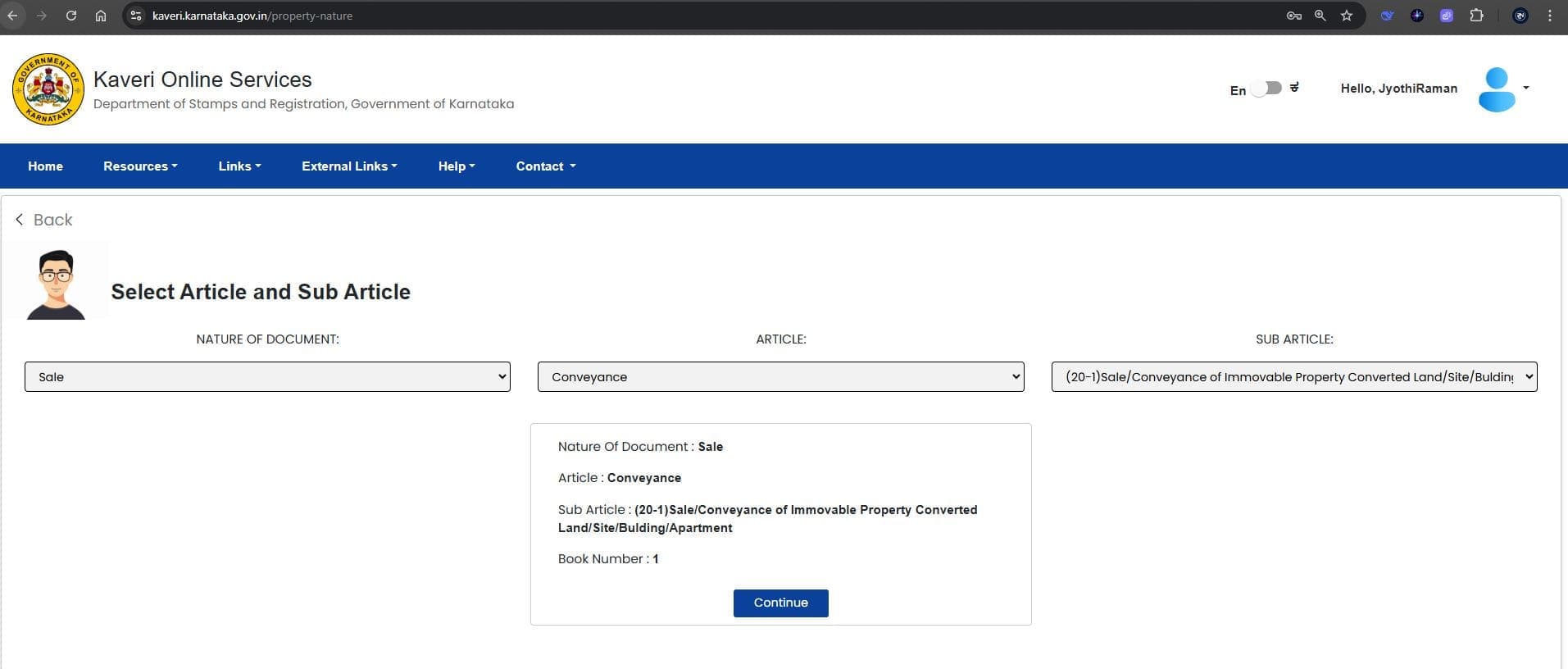Toggle language from English to Kannada

tap(1267, 88)
